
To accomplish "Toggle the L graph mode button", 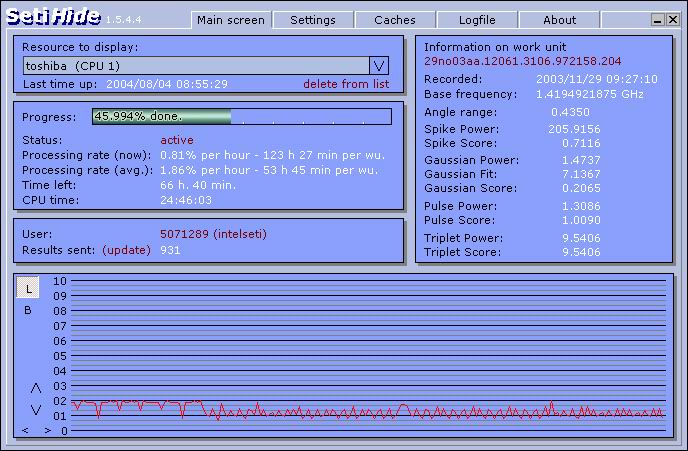I will (28, 288).
